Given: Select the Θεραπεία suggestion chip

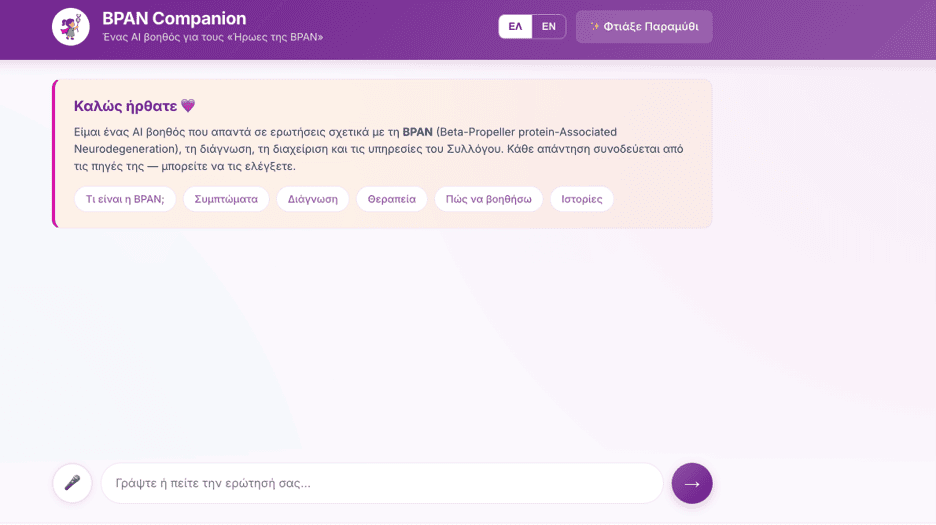Looking at the screenshot, I should (x=392, y=199).
